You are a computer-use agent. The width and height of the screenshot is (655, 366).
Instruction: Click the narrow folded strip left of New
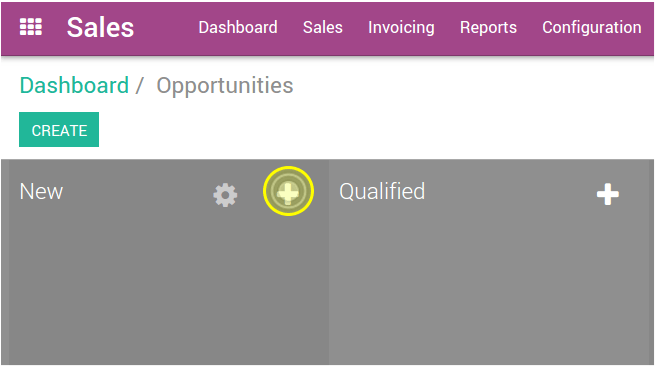pos(5,262)
